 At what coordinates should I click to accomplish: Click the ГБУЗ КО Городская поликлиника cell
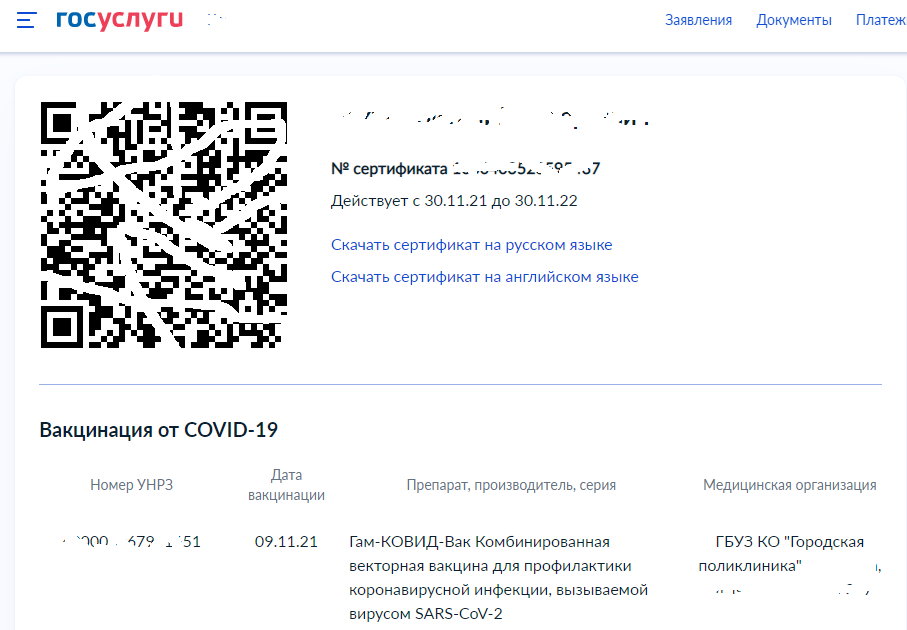(x=789, y=554)
